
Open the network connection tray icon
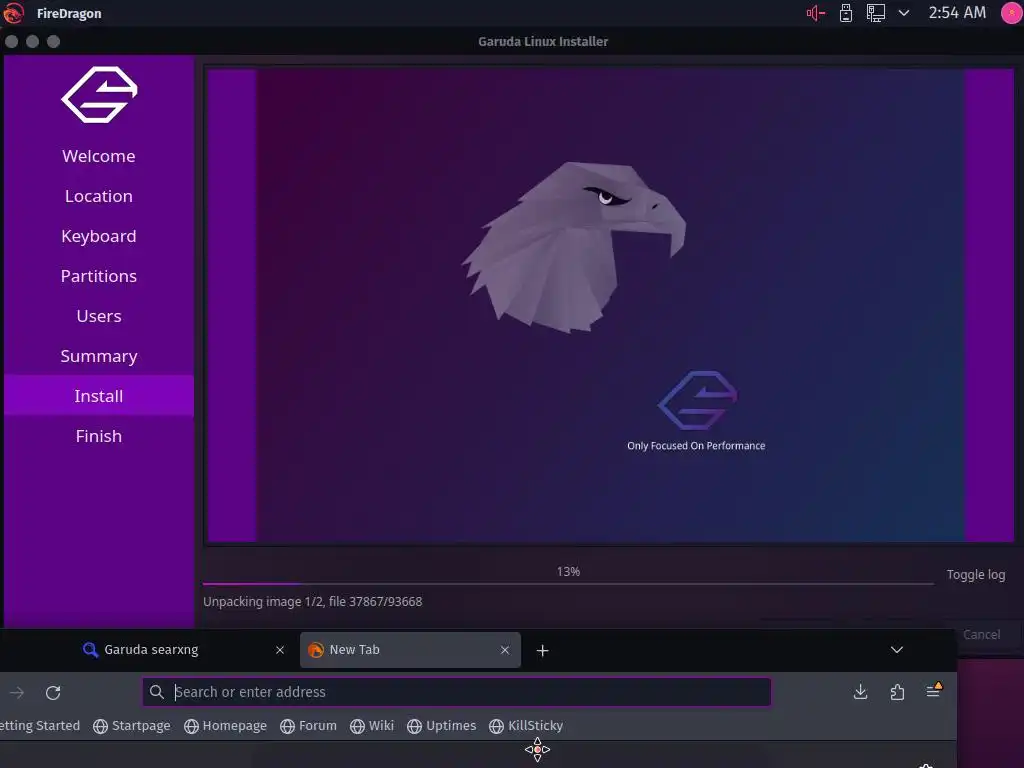coord(875,13)
